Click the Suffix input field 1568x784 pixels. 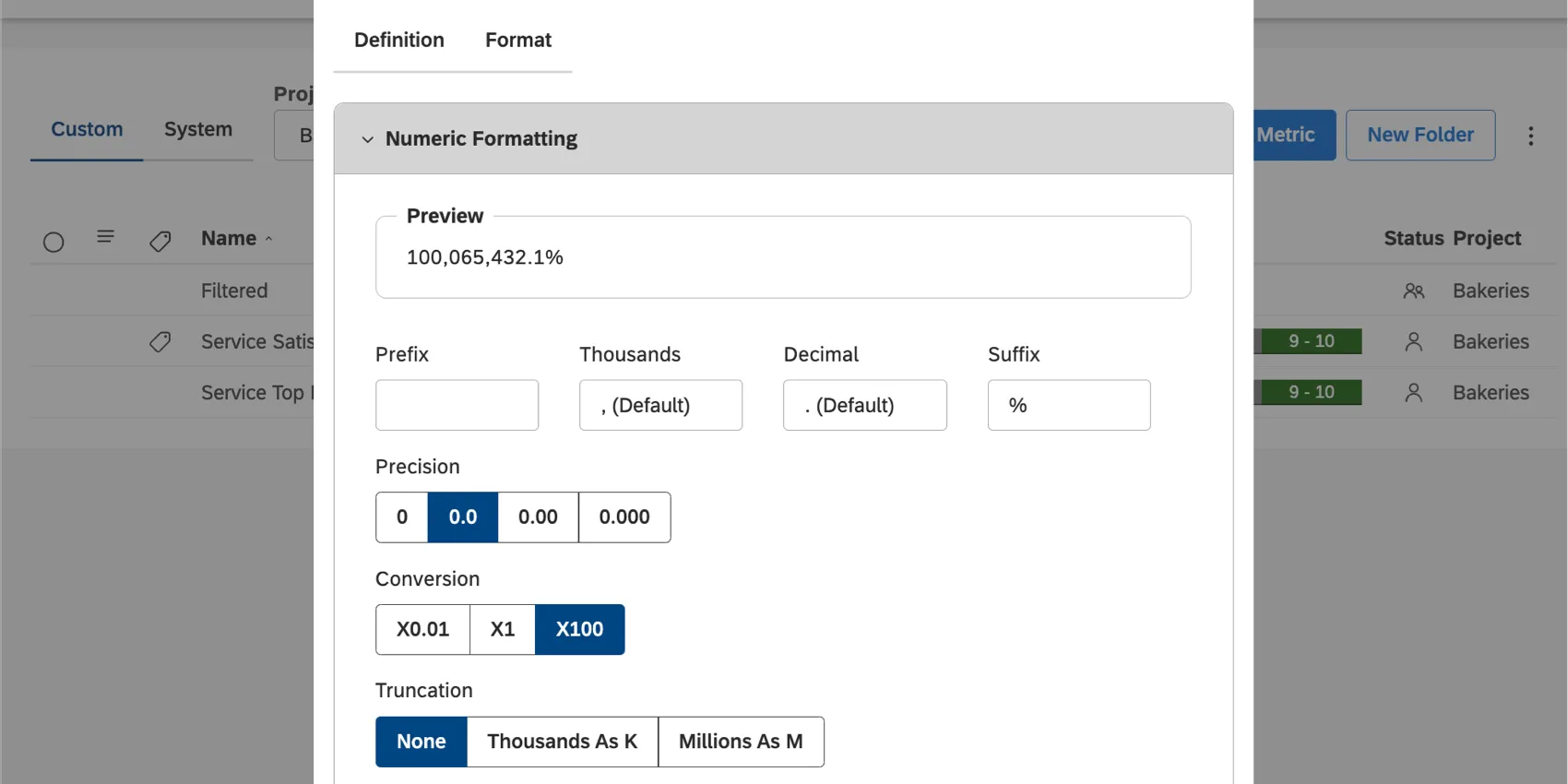coord(1068,405)
